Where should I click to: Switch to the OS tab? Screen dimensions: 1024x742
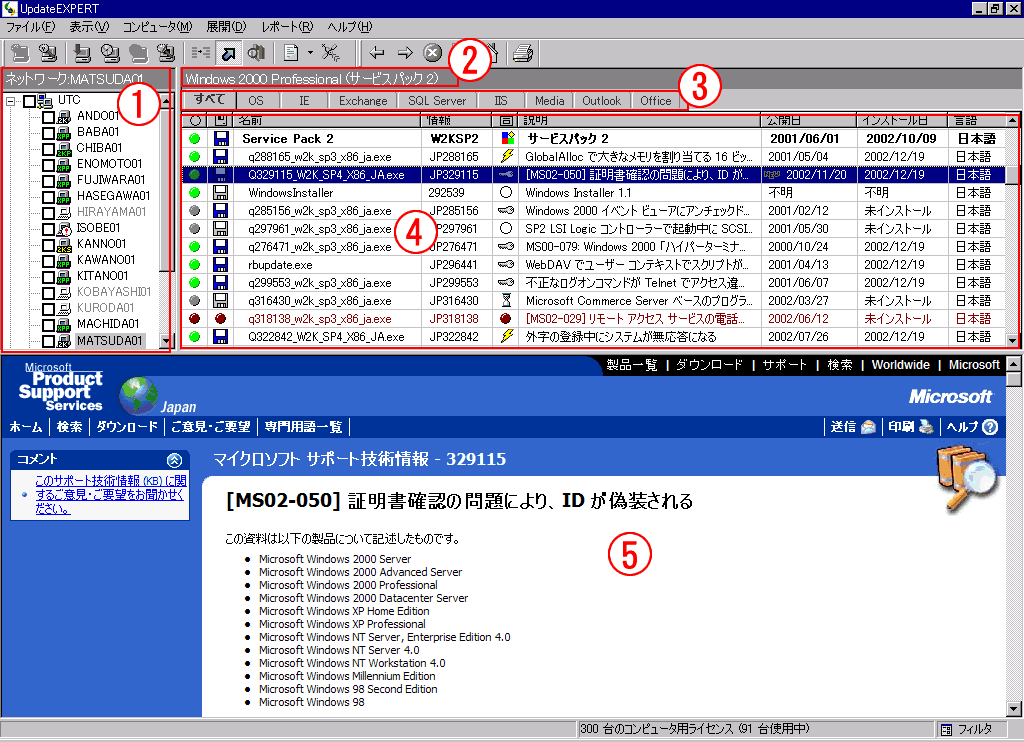256,101
